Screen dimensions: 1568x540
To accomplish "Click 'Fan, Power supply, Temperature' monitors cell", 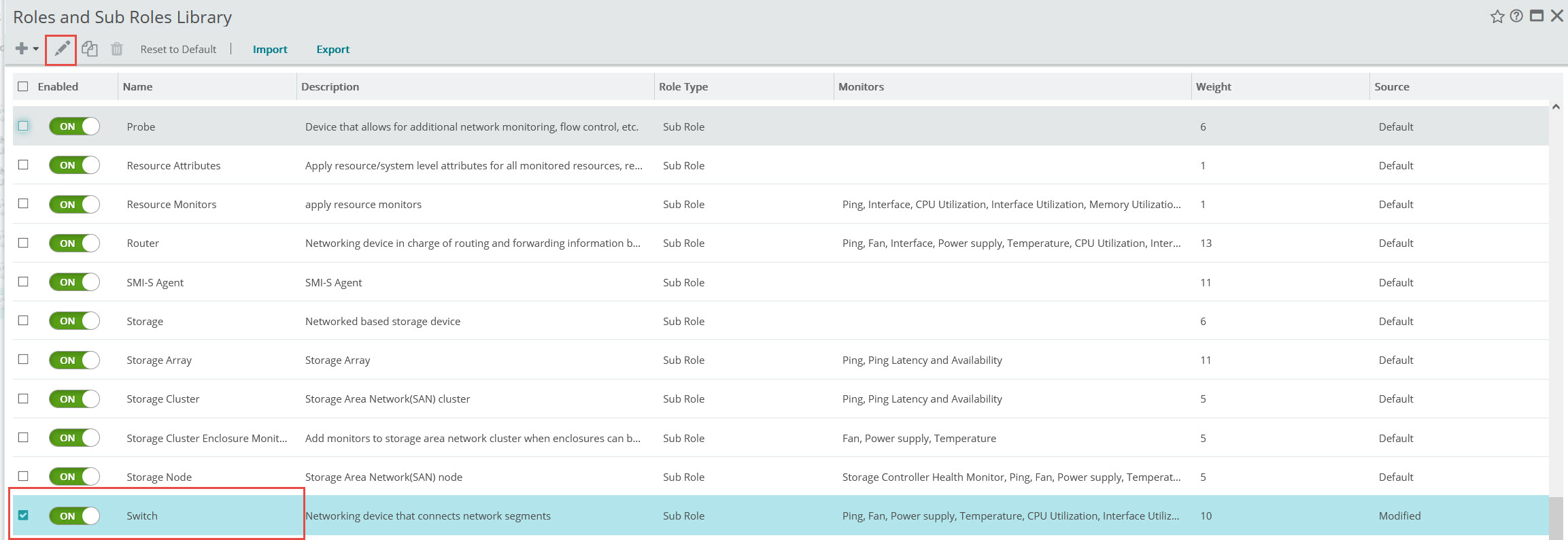I will 919,438.
